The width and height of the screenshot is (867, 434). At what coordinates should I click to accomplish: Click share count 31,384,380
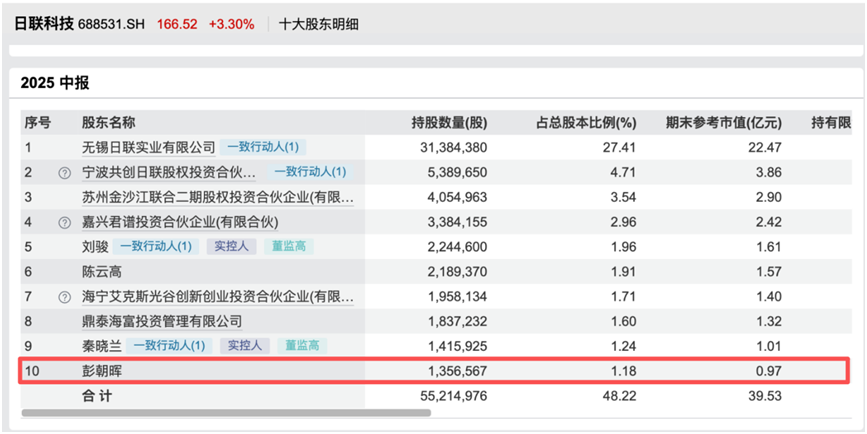point(453,148)
